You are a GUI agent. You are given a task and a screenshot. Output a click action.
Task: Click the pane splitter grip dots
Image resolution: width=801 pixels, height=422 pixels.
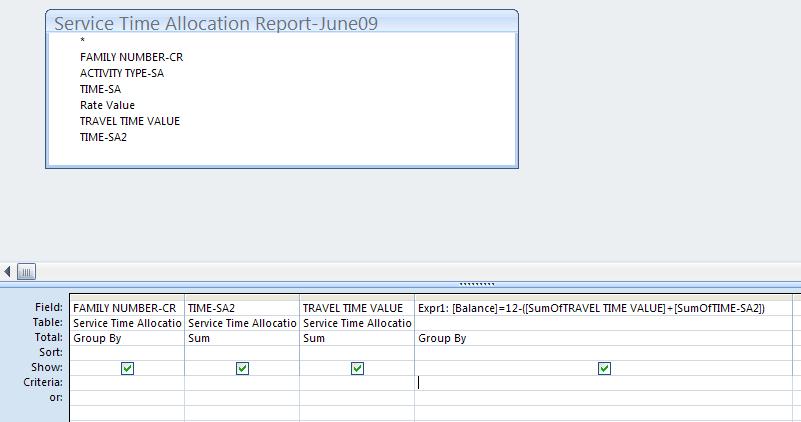click(x=477, y=284)
